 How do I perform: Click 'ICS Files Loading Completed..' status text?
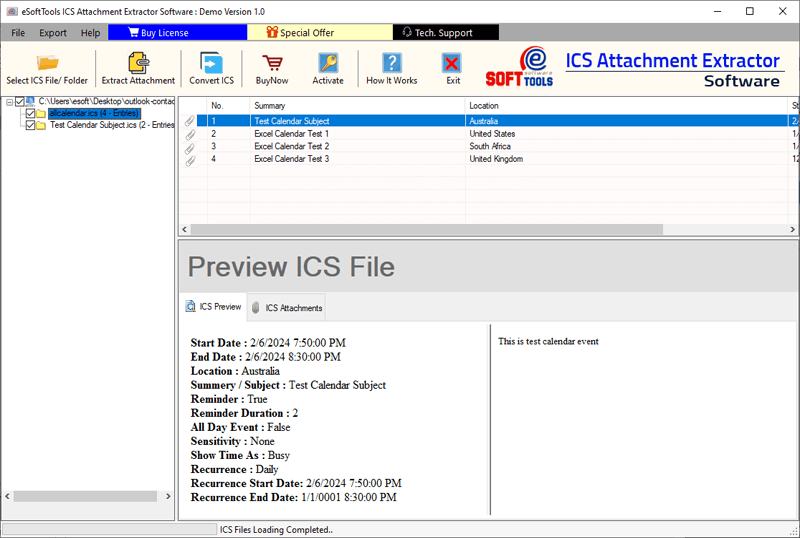pyautogui.click(x=276, y=530)
